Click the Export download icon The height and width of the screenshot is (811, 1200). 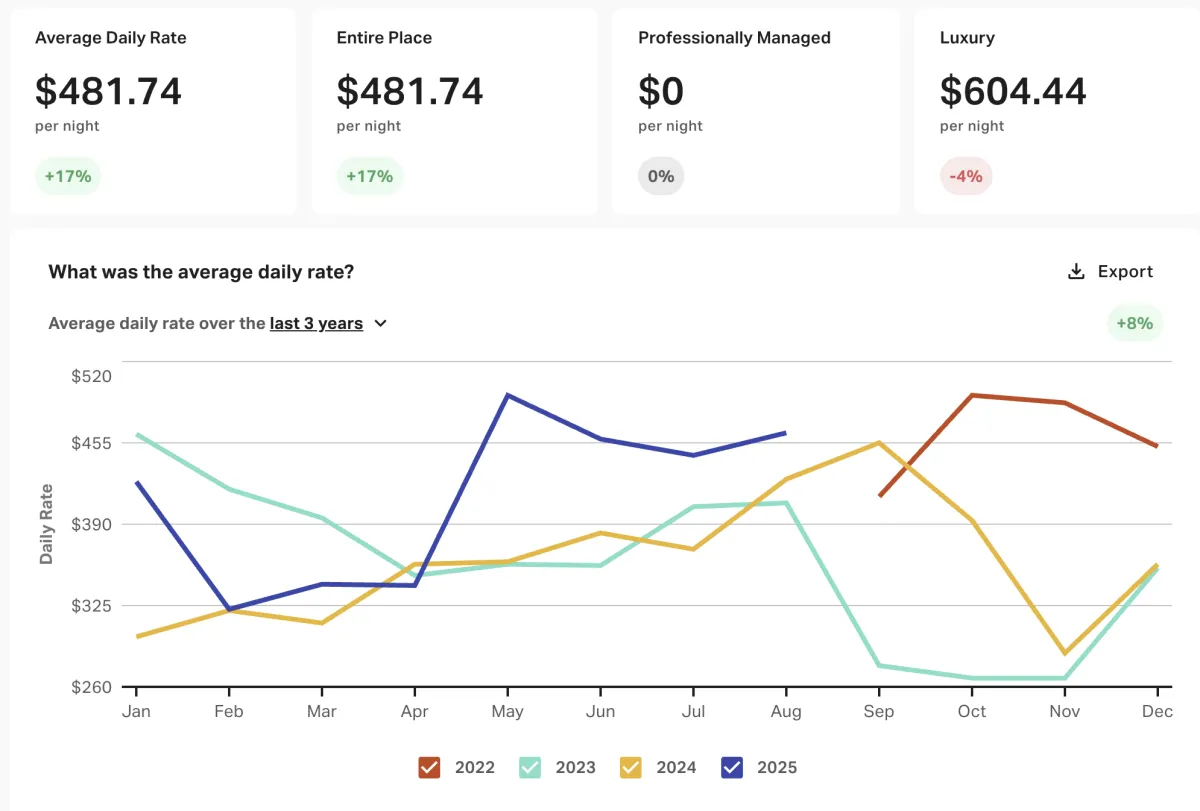(x=1076, y=272)
